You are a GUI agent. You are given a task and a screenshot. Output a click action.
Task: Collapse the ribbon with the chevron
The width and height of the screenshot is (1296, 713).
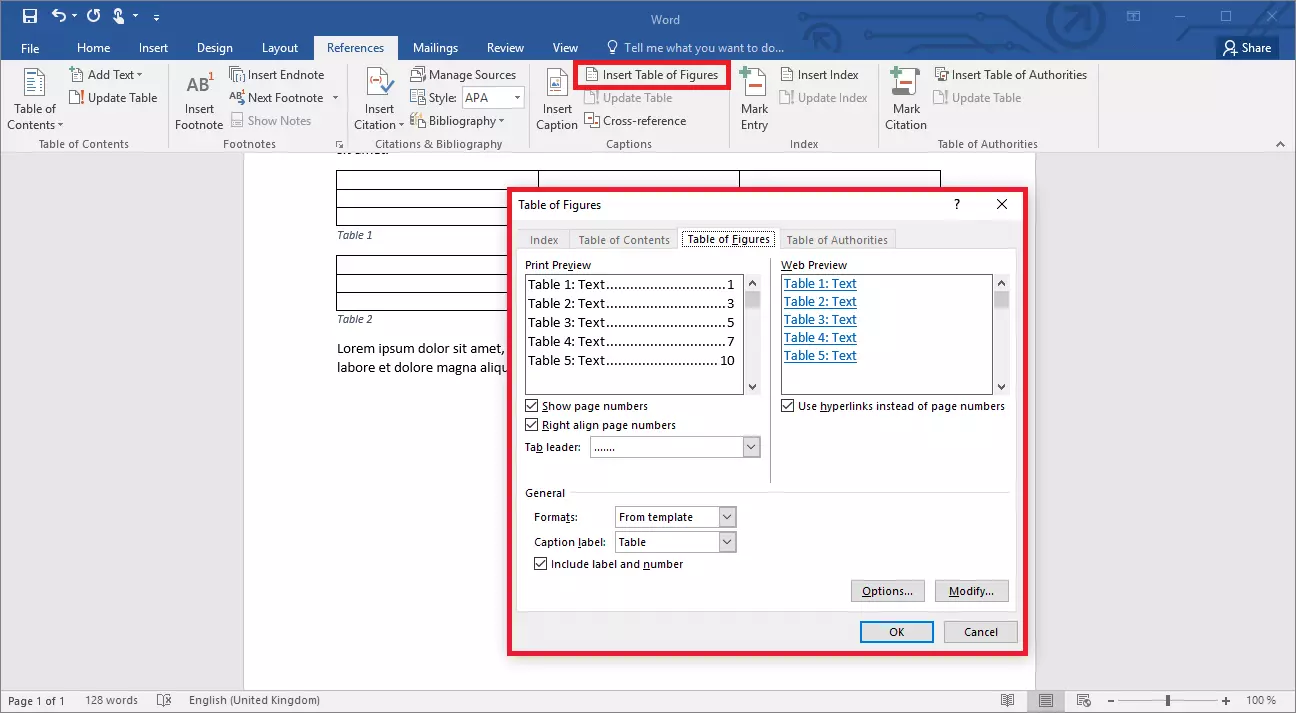[x=1281, y=144]
